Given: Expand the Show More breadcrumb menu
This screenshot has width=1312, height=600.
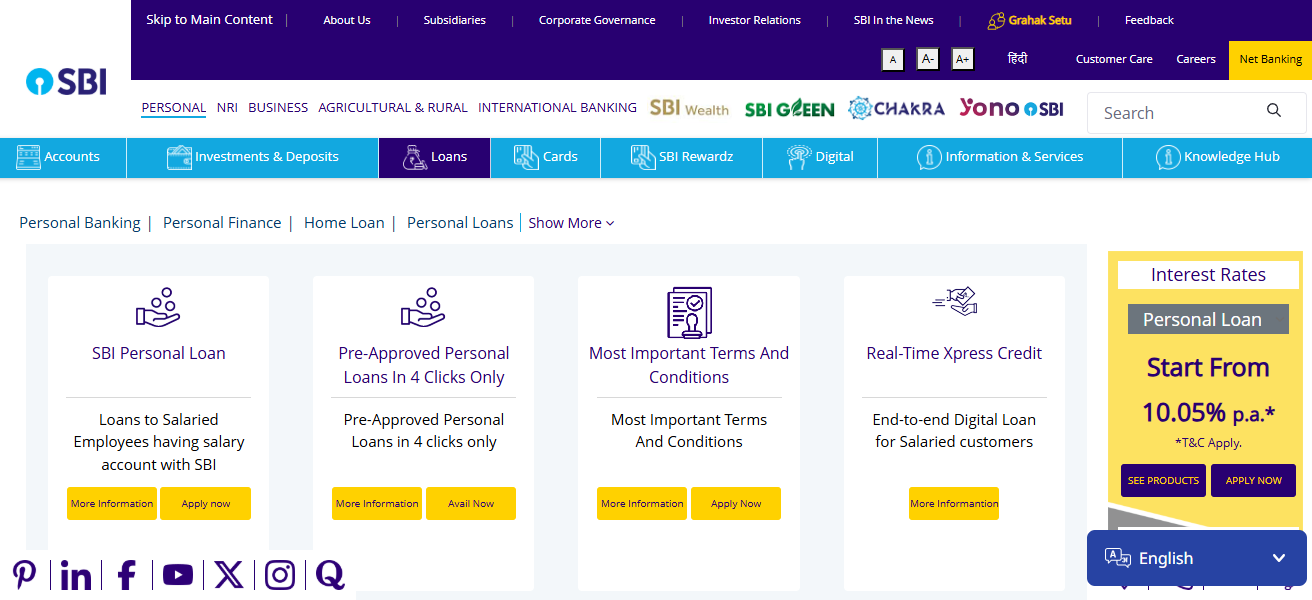Looking at the screenshot, I should pos(570,222).
